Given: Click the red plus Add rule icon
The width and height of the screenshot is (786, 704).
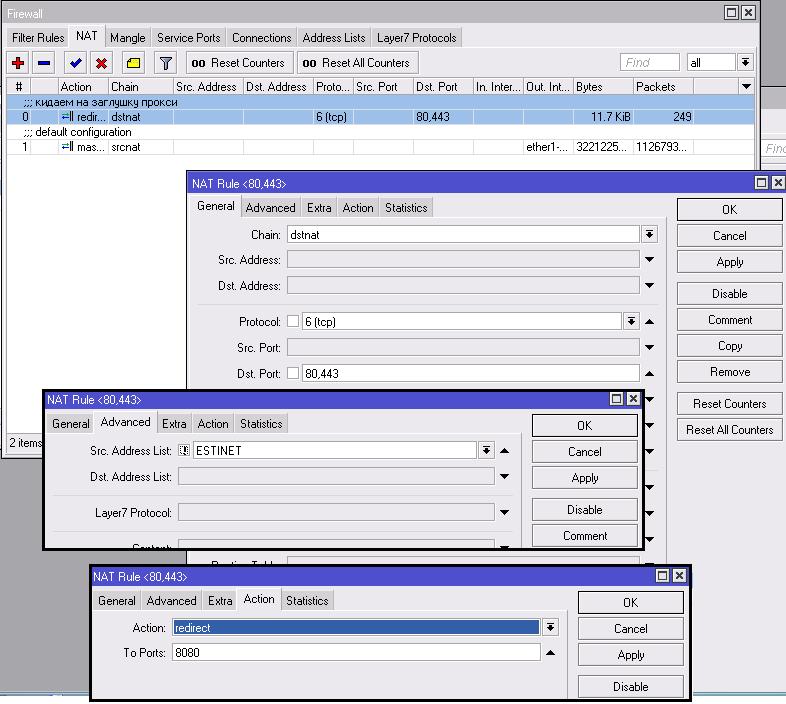Looking at the screenshot, I should (x=18, y=63).
